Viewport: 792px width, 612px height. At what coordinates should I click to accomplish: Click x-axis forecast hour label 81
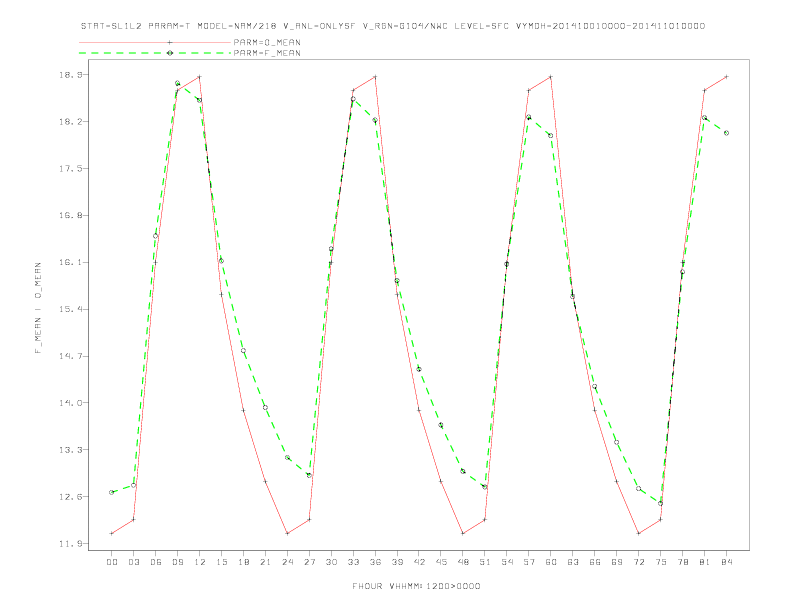(705, 562)
